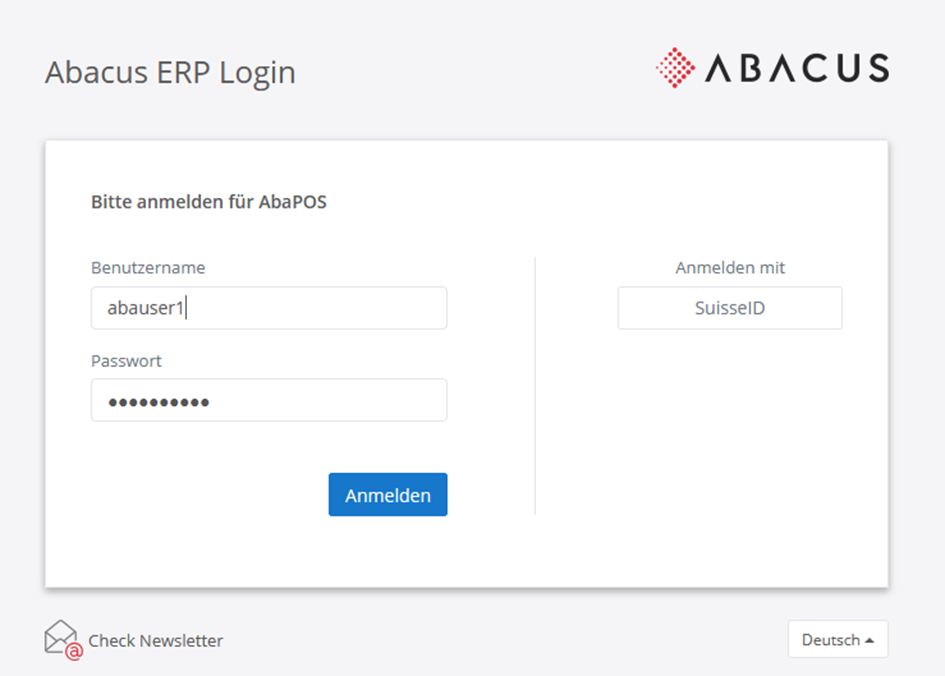The image size is (945, 676).
Task: Open the Deutsch language selector
Action: point(837,640)
